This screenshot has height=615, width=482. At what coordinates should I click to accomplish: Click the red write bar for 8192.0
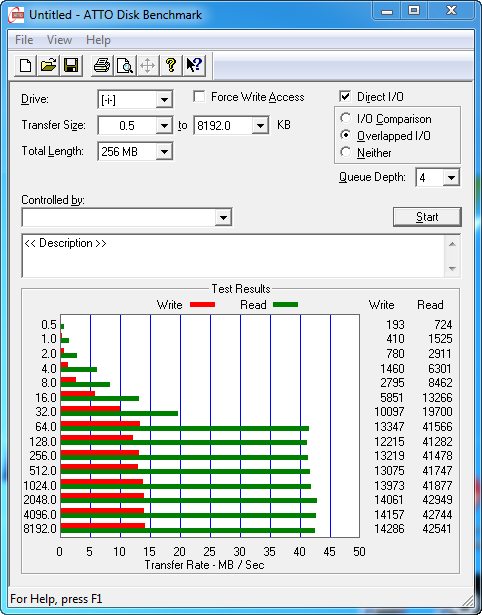(x=103, y=526)
